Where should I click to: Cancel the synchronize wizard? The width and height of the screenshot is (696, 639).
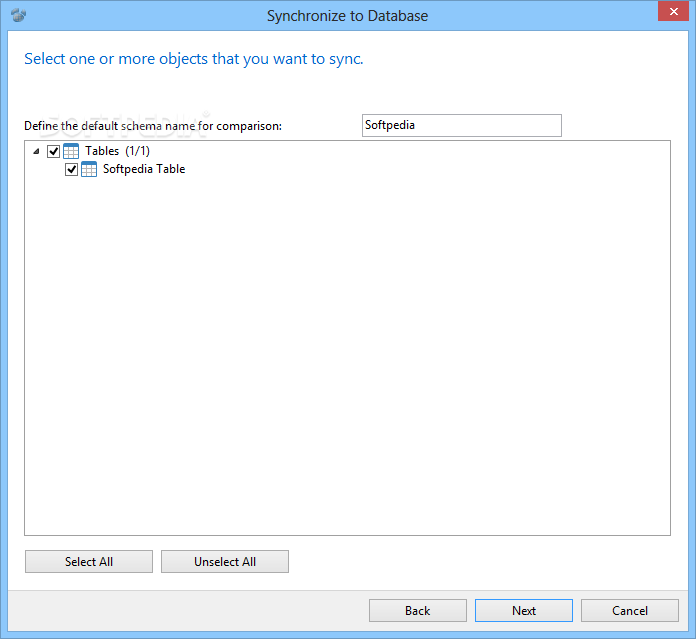click(x=630, y=611)
